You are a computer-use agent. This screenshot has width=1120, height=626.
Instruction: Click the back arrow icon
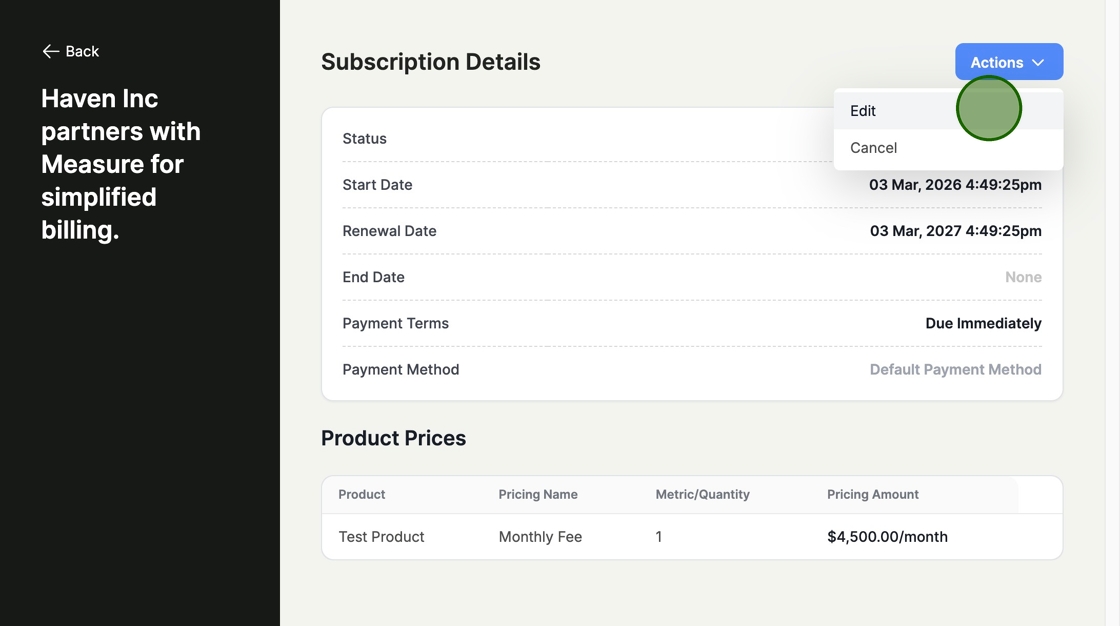[50, 51]
